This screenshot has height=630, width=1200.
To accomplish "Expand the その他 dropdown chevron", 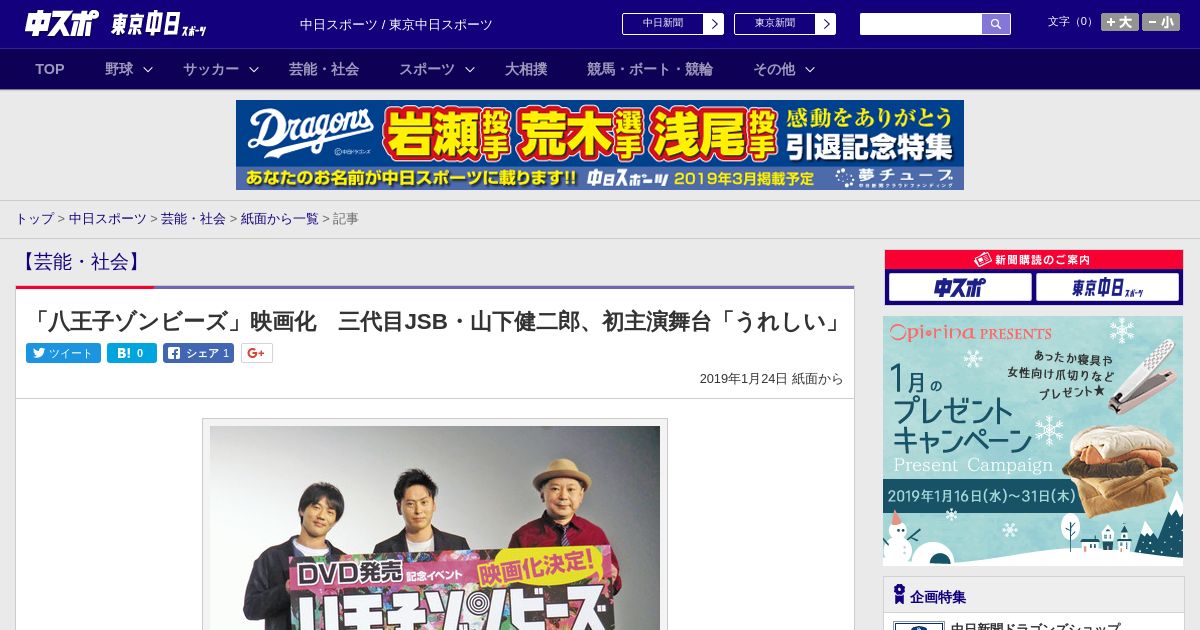I will pos(810,69).
